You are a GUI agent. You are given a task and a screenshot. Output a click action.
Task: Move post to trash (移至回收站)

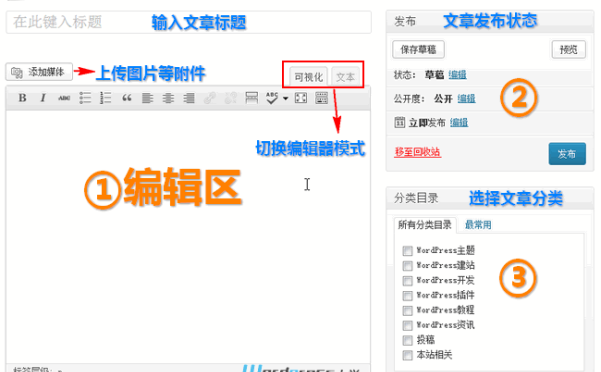pos(417,152)
